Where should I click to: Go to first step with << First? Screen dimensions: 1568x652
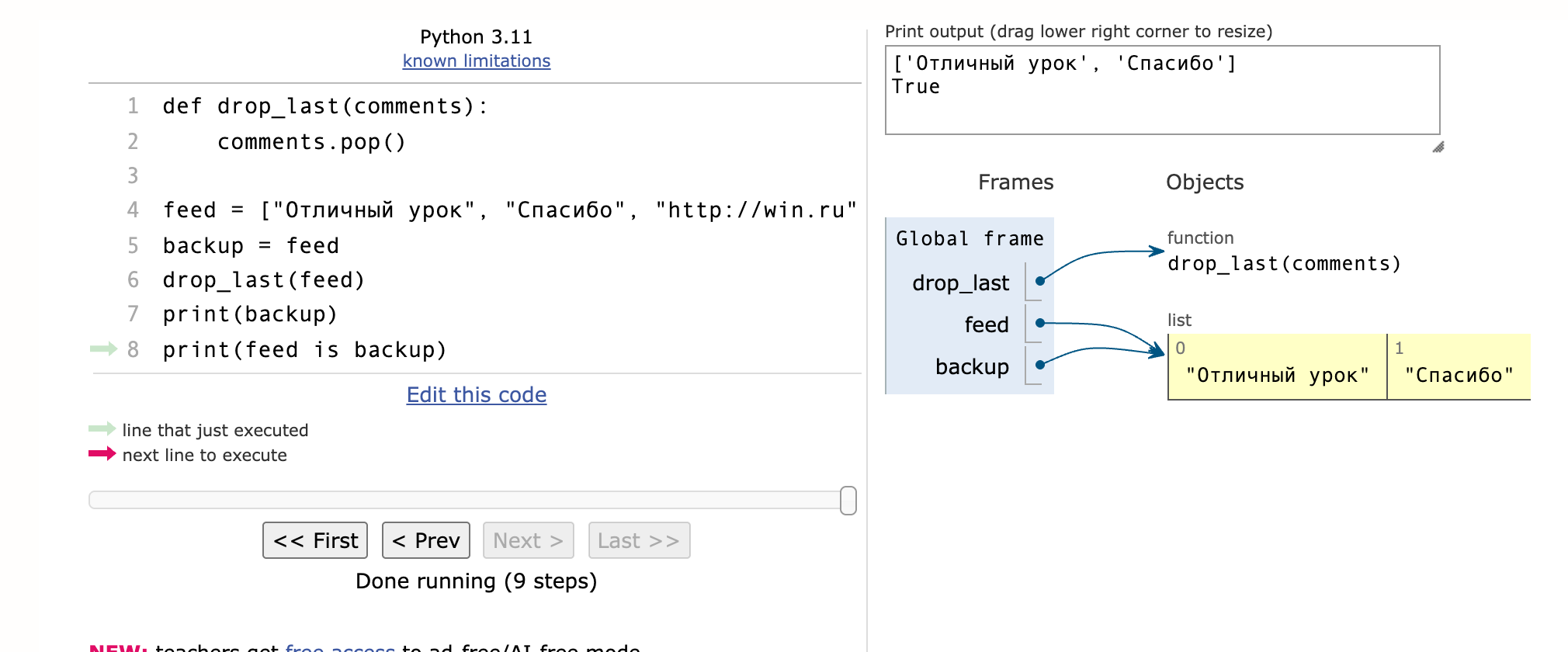(315, 540)
